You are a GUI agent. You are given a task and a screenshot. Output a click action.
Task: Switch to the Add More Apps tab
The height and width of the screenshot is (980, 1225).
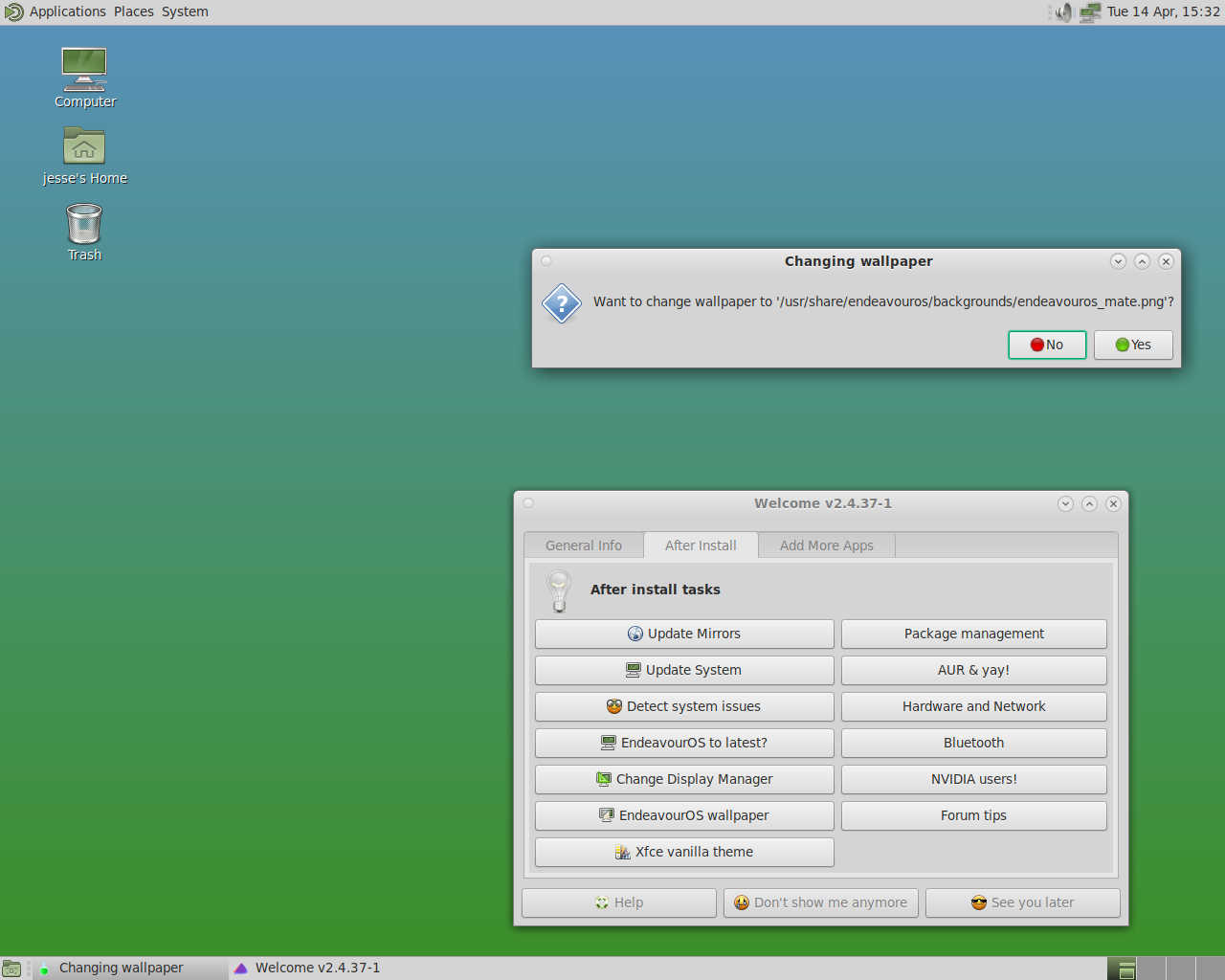827,546
